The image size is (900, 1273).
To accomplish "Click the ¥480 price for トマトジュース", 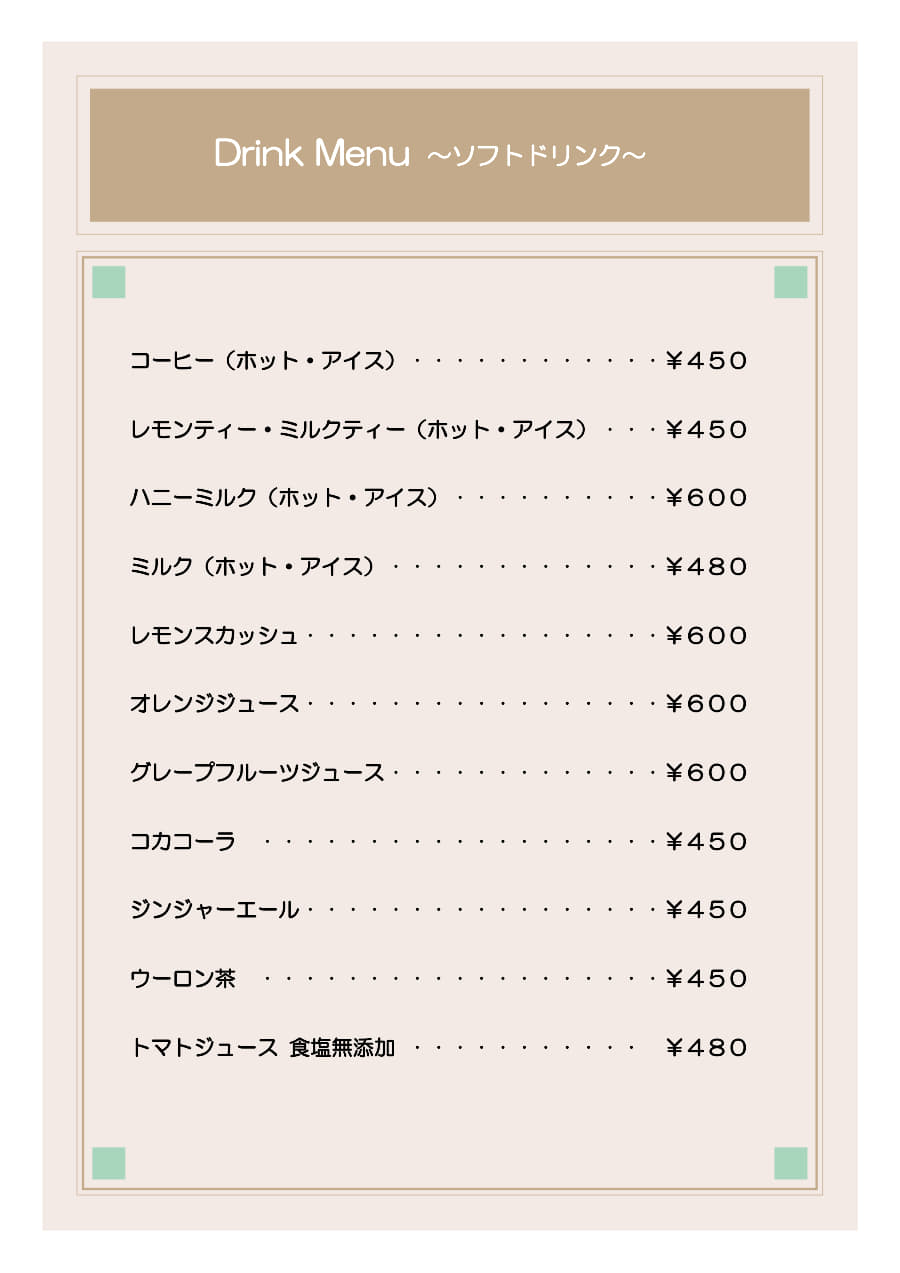I will 707,1048.
